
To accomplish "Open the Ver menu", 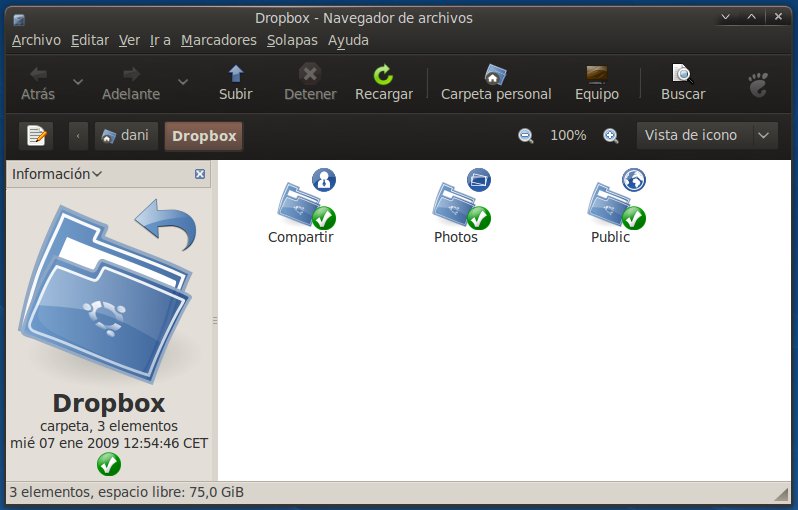I will coord(129,40).
